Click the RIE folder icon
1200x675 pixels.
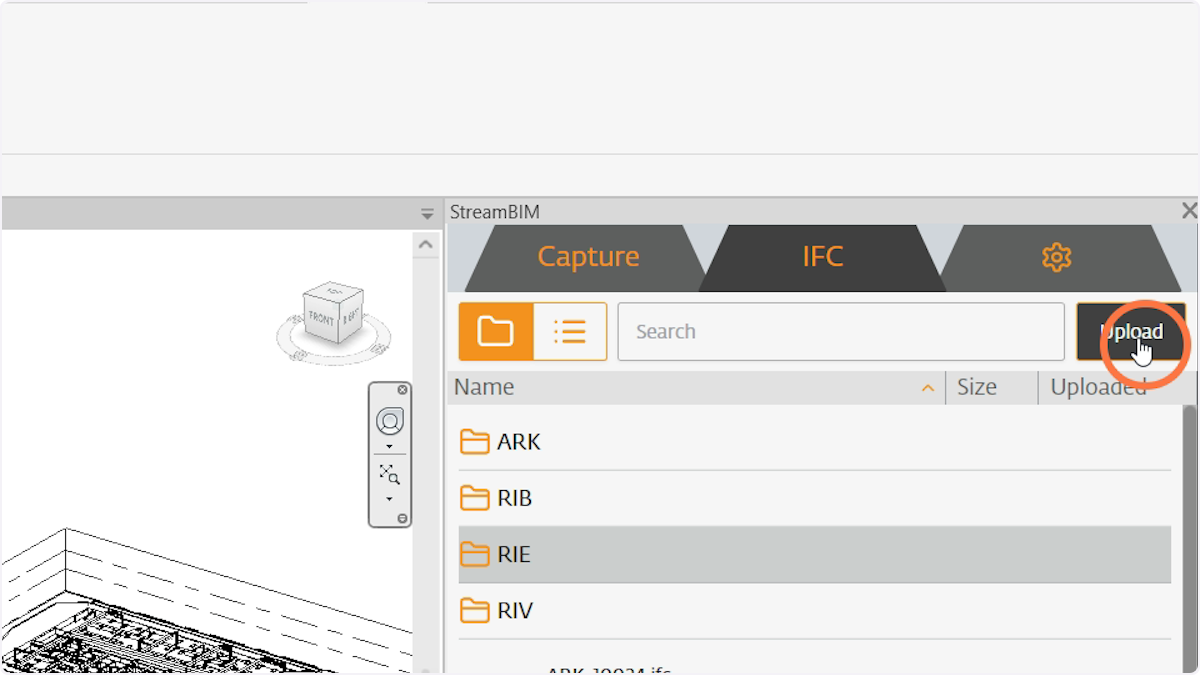(475, 554)
